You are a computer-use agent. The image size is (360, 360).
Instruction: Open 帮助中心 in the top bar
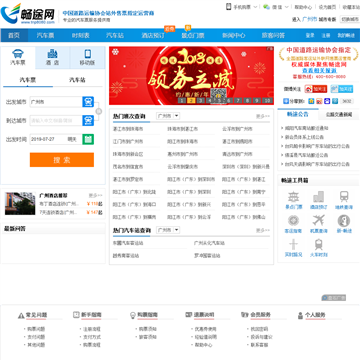(303, 7)
